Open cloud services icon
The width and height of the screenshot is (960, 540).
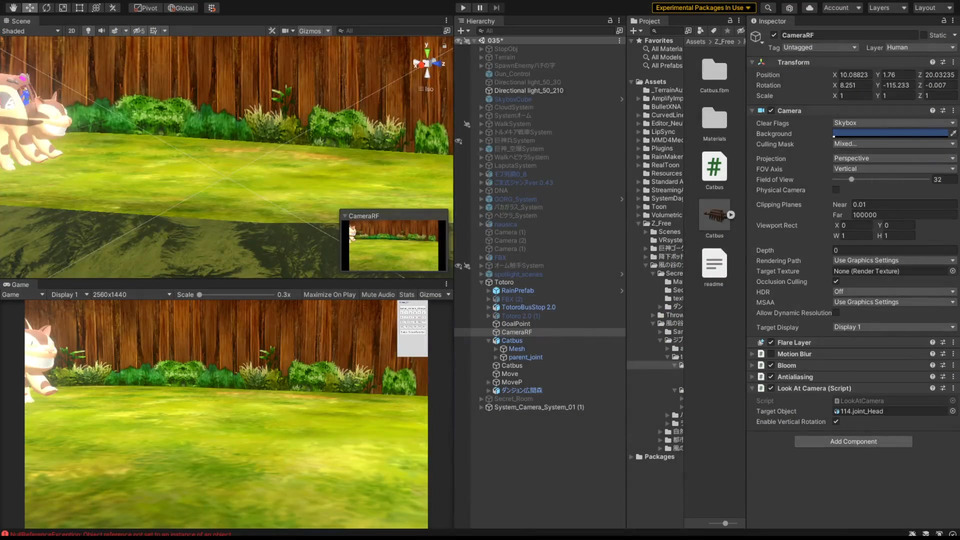(809, 8)
